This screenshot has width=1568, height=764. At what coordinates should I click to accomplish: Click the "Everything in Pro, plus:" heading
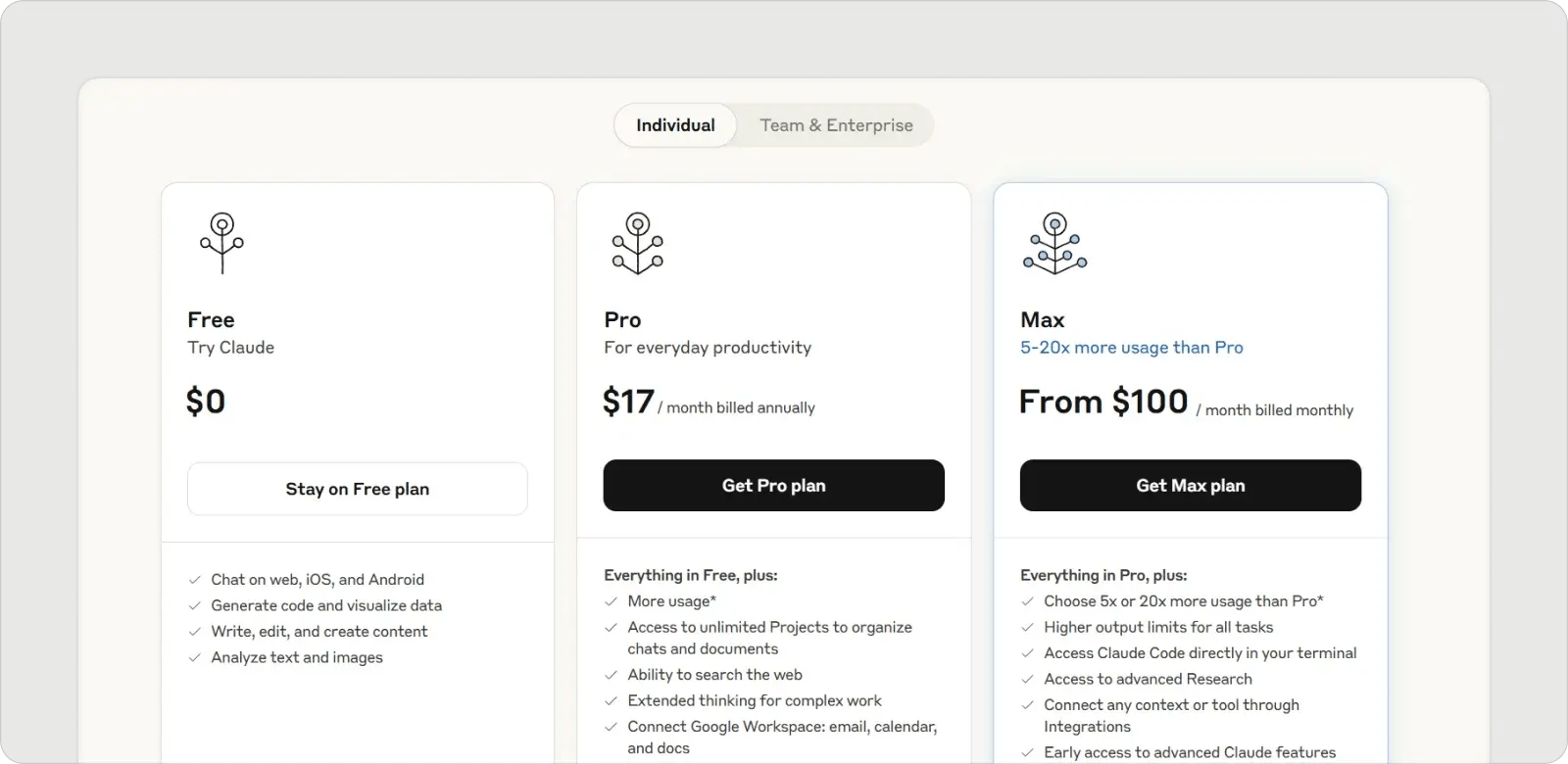click(x=1103, y=575)
